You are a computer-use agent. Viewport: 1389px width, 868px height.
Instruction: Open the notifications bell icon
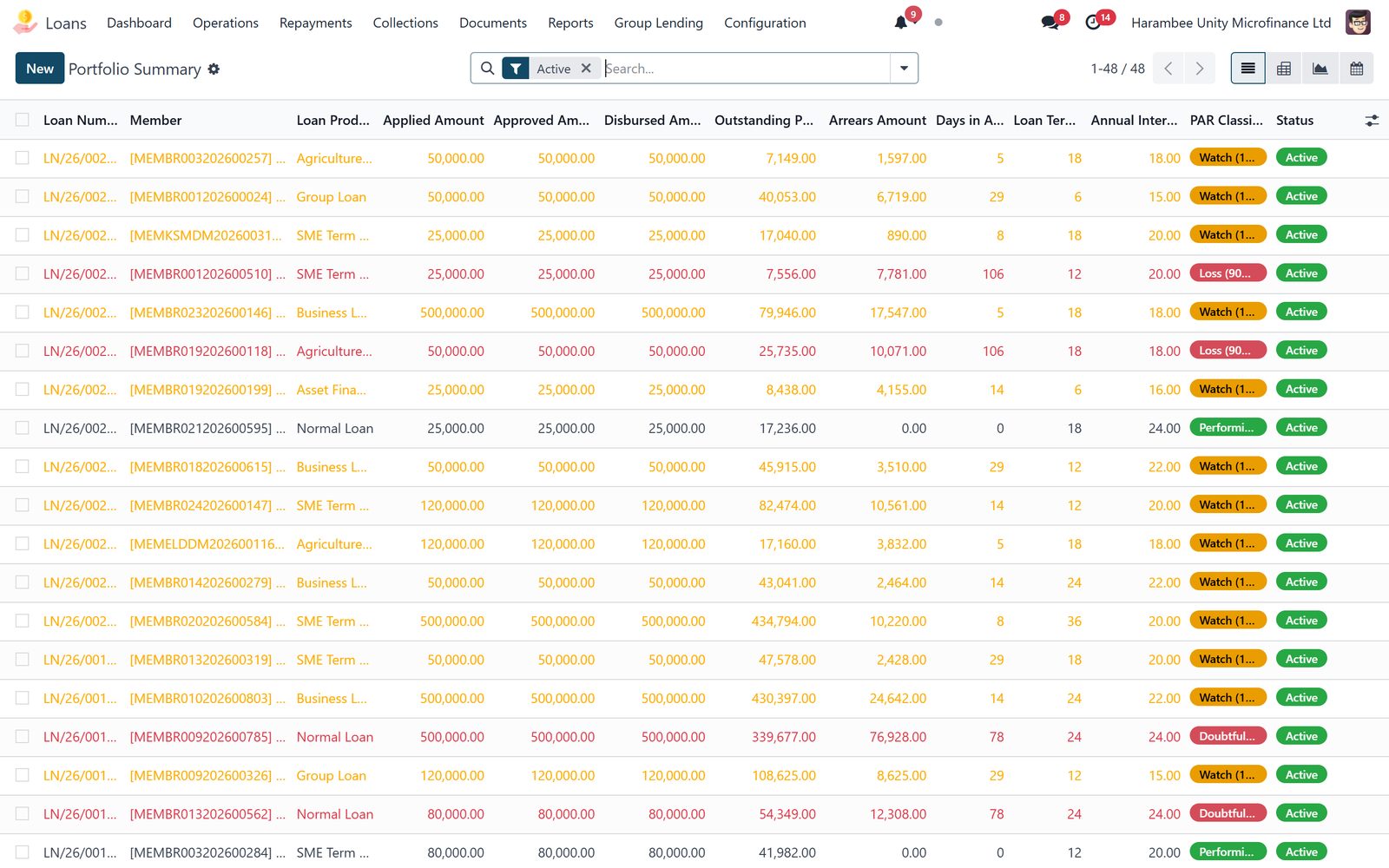[x=901, y=23]
